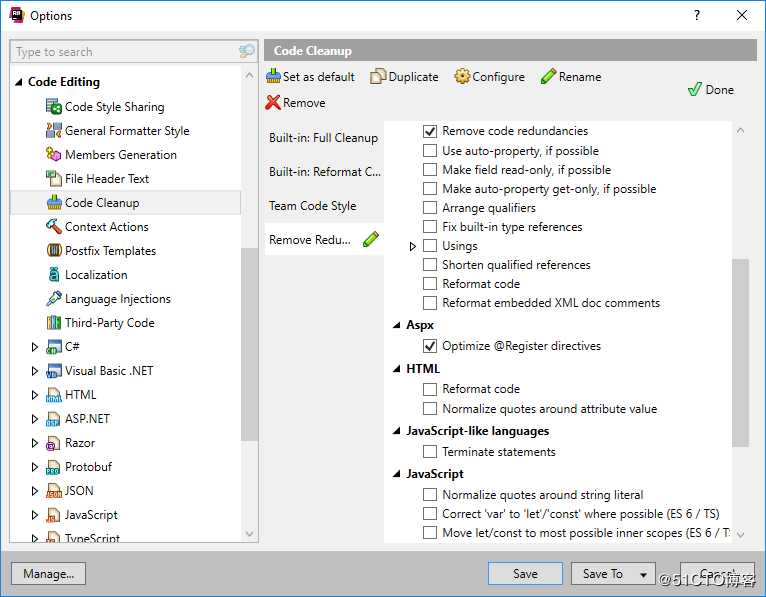
Task: Expand the Razor tree node
Action: pyautogui.click(x=35, y=443)
